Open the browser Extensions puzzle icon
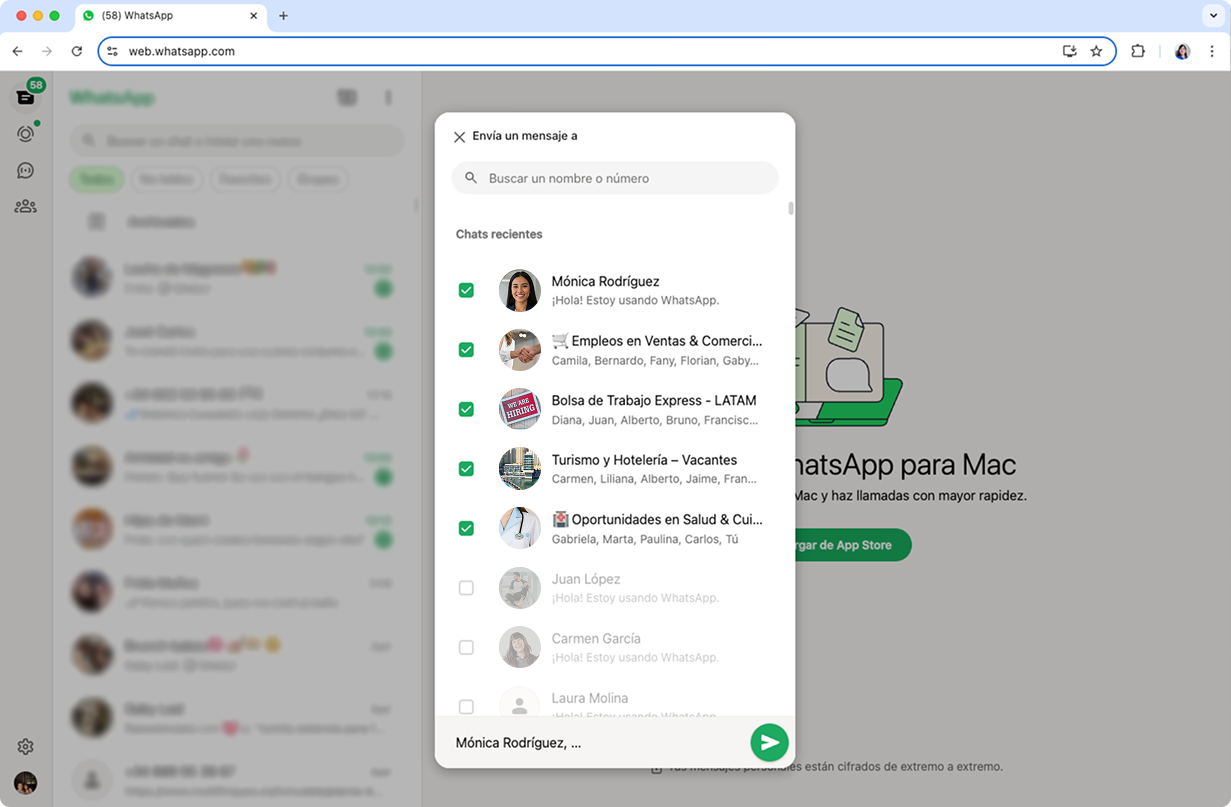The image size is (1231, 807). pos(1138,51)
